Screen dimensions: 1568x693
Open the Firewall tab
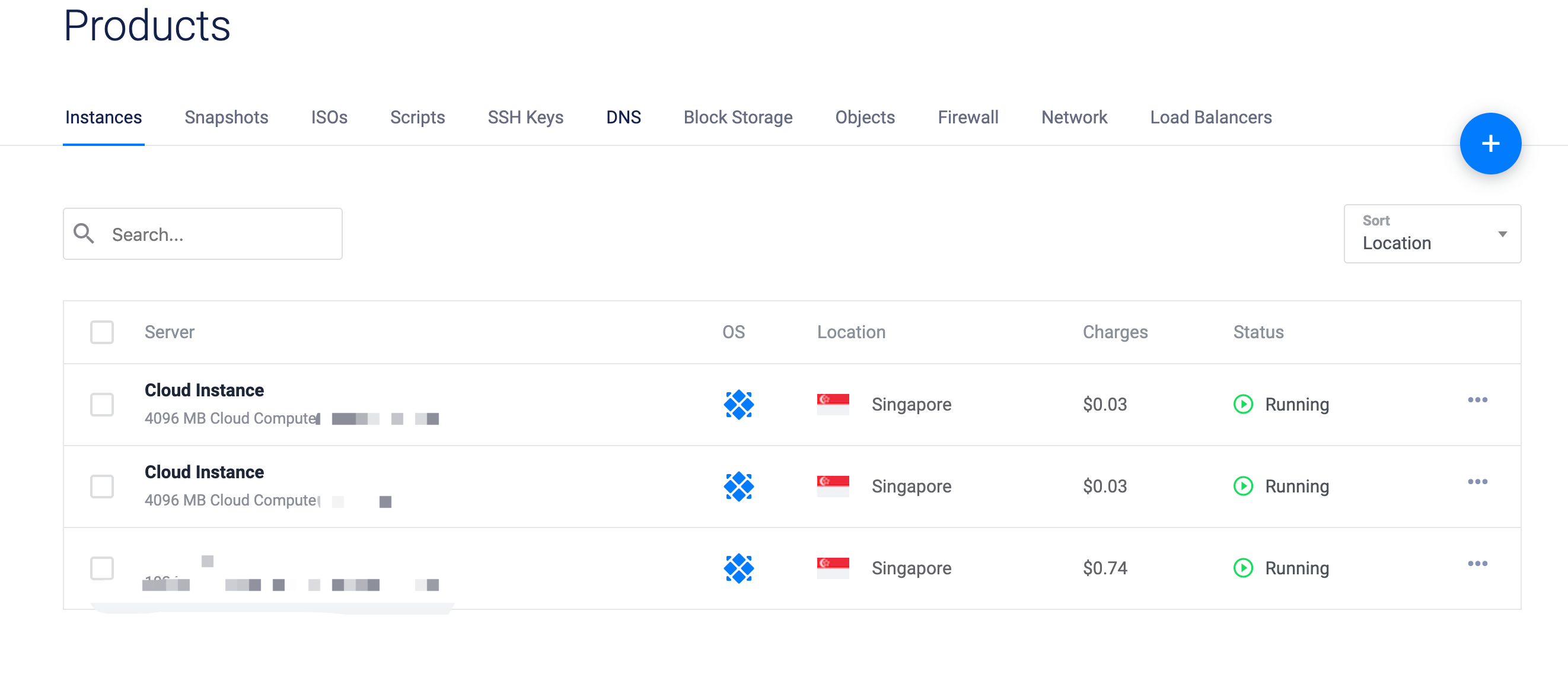[967, 117]
